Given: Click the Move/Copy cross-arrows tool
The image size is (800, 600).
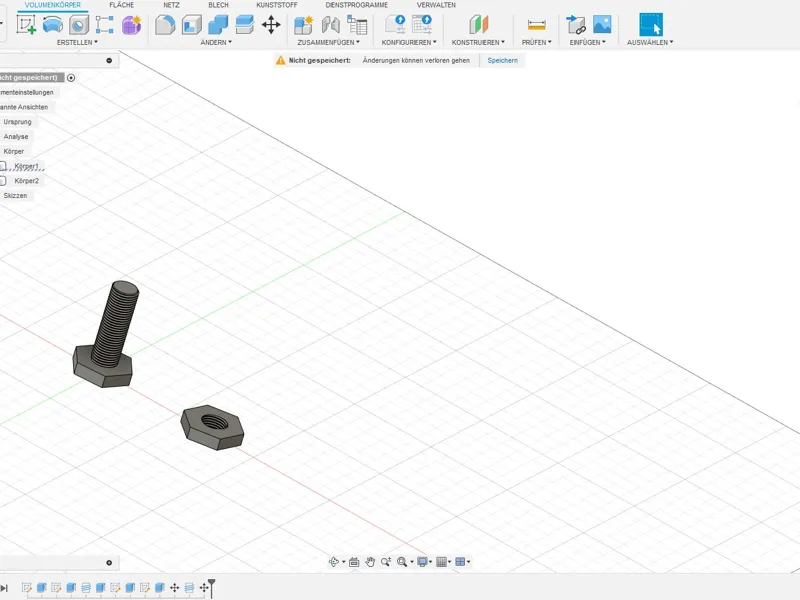Looking at the screenshot, I should click(271, 24).
